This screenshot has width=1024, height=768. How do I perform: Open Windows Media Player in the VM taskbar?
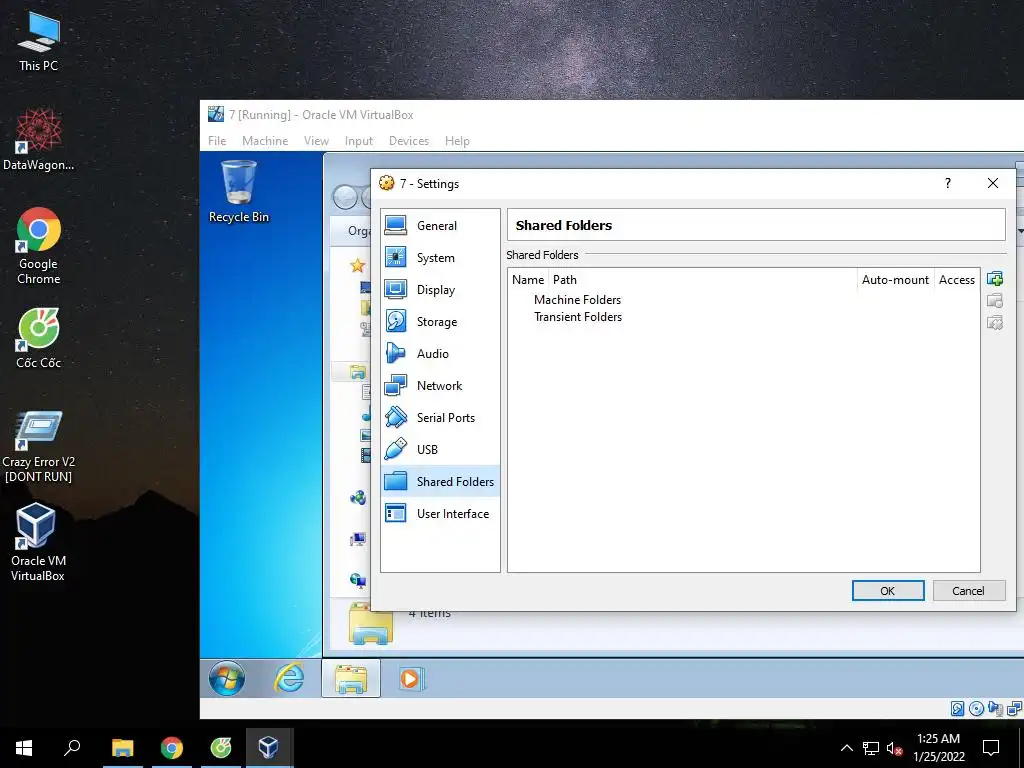pos(411,679)
